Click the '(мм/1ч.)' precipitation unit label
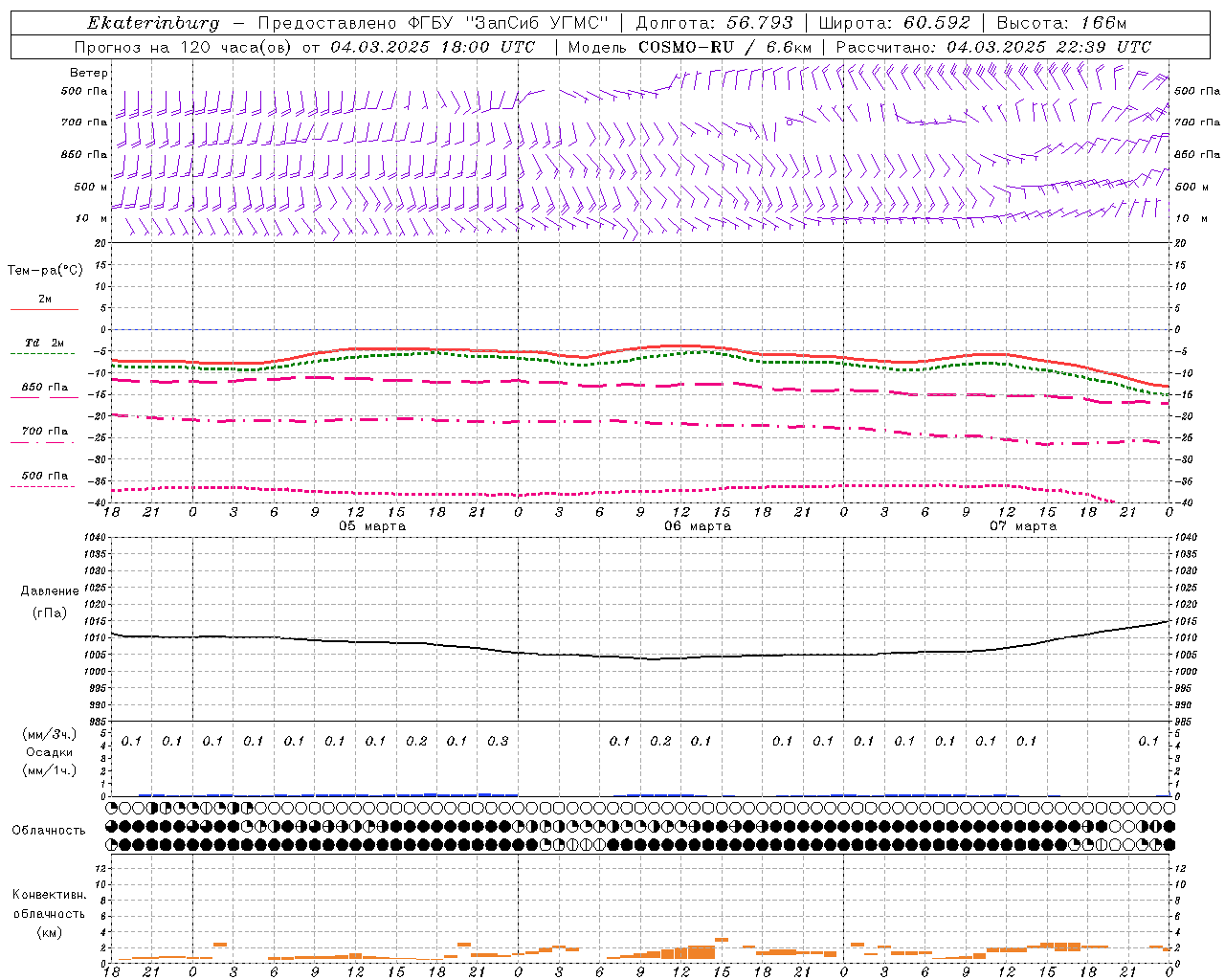Viewport: 1225px width, 980px height. coord(50,770)
